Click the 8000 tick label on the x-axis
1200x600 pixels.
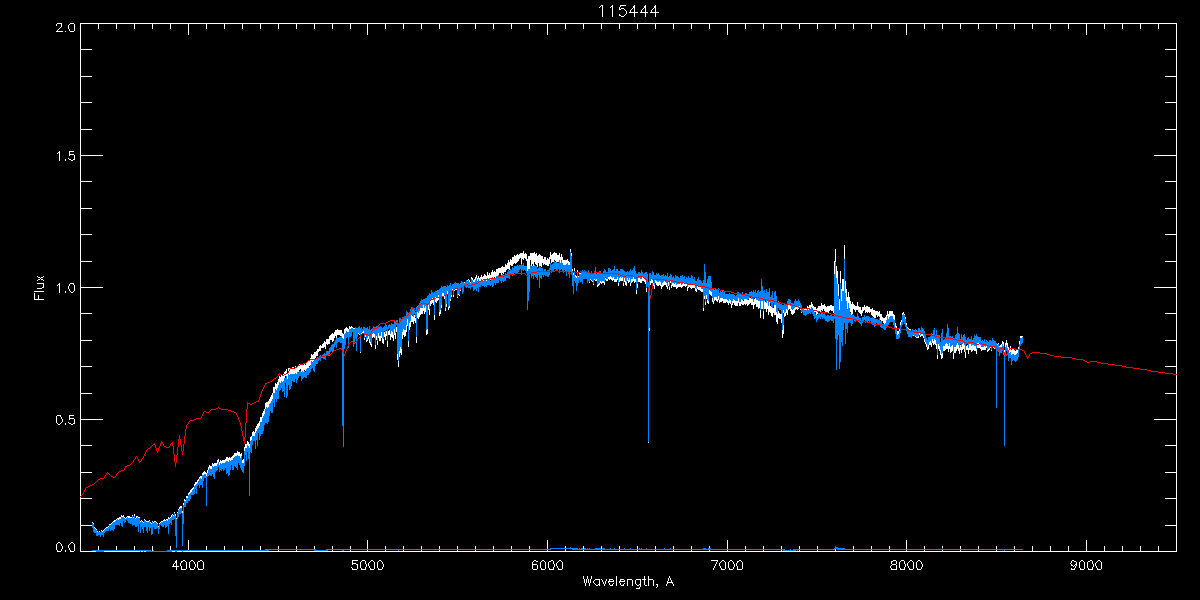(907, 565)
